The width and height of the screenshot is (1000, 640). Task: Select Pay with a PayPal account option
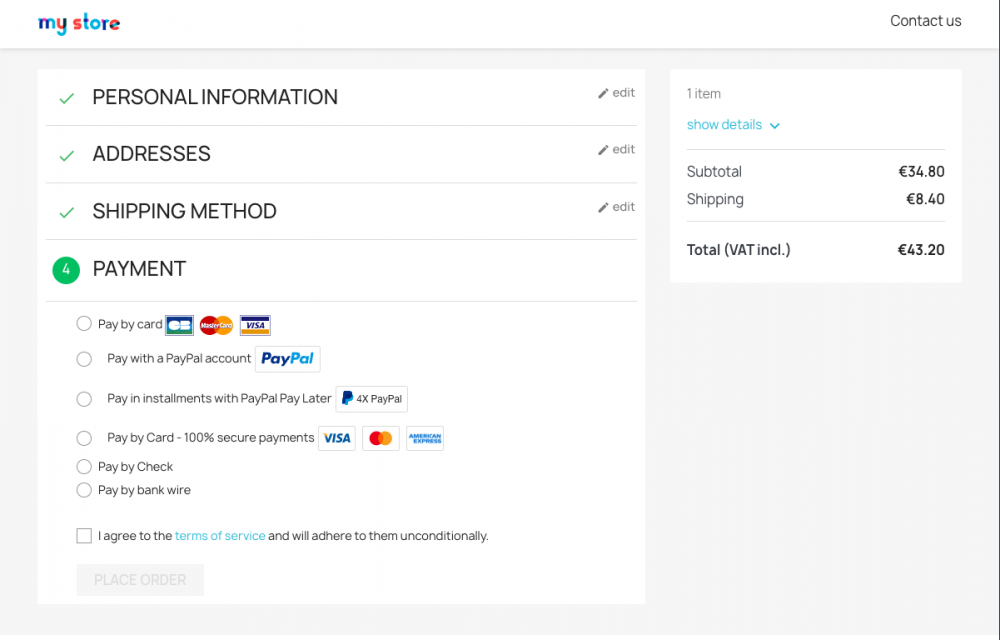84,359
